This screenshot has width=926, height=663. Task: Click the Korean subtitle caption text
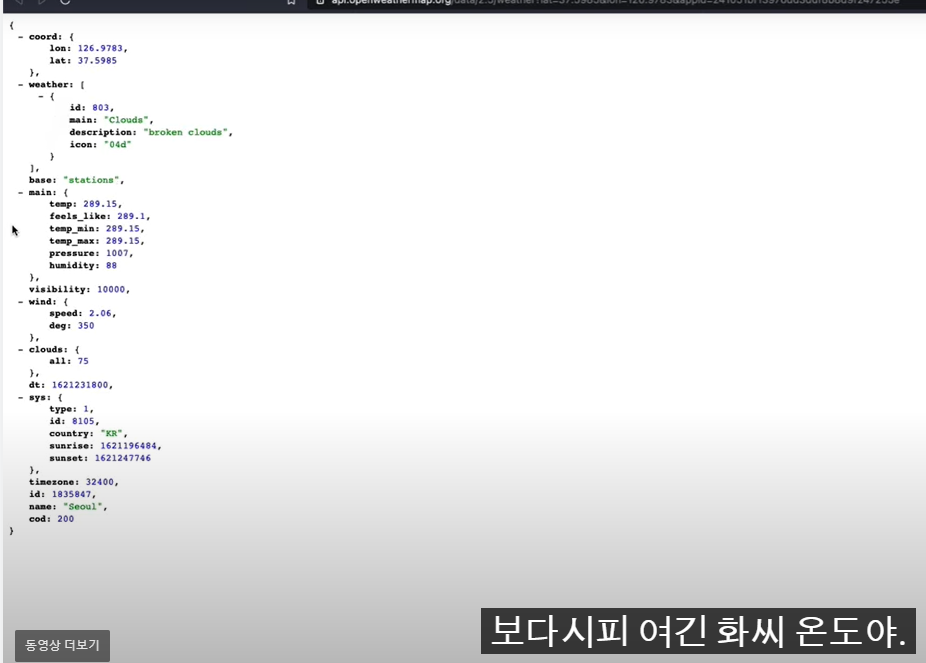(698, 631)
